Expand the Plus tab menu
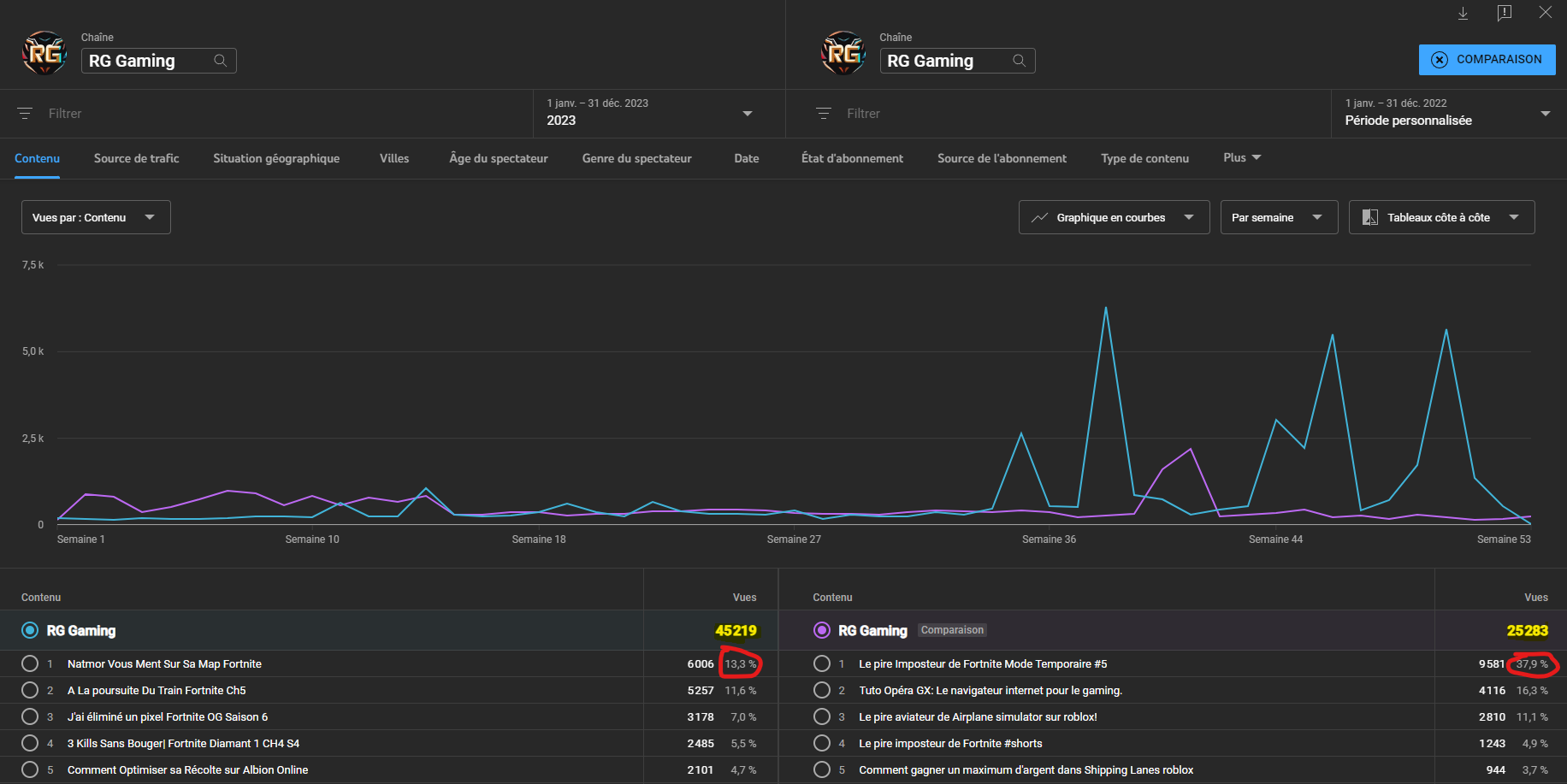This screenshot has width=1567, height=784. (1242, 158)
